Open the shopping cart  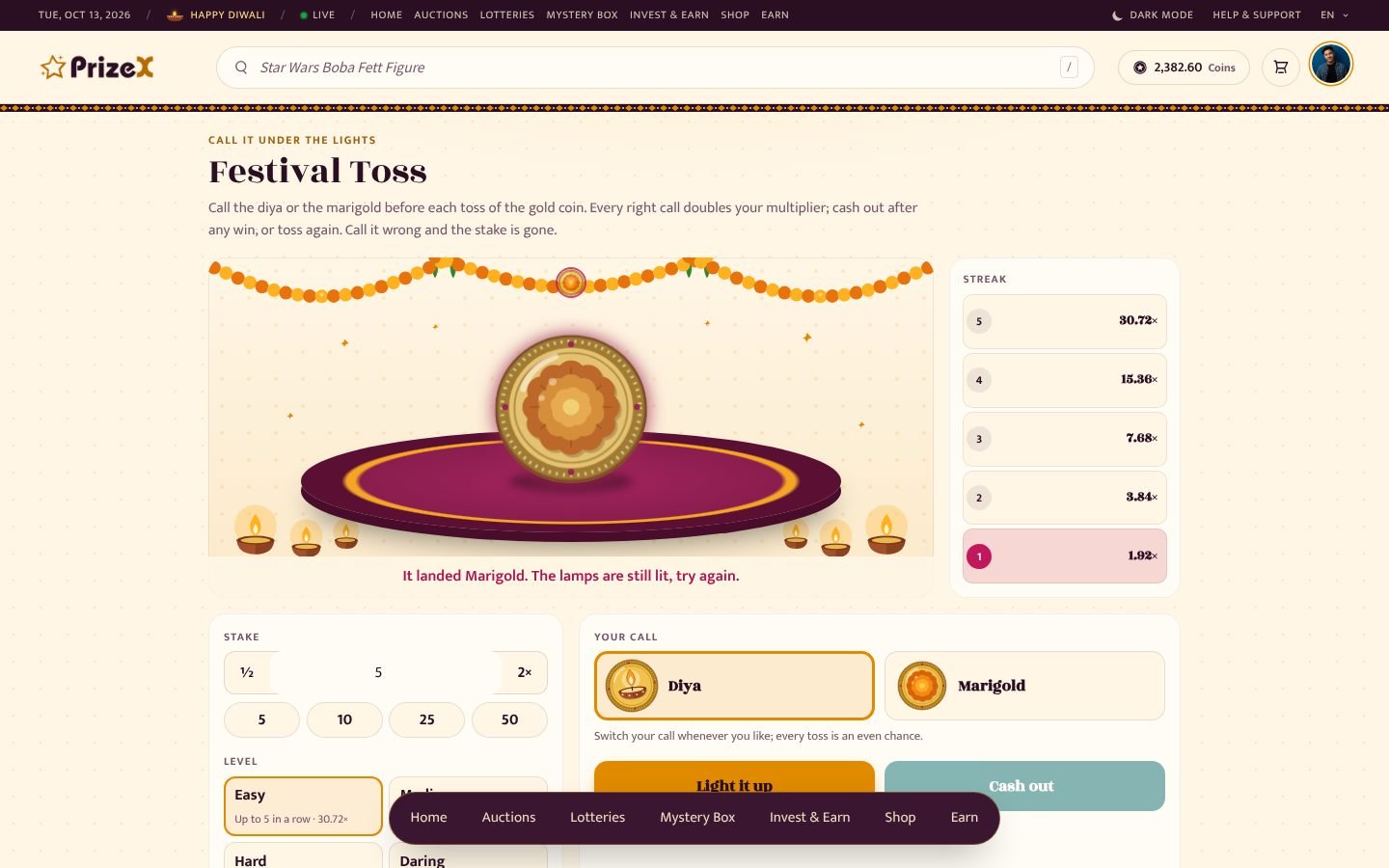(1281, 68)
